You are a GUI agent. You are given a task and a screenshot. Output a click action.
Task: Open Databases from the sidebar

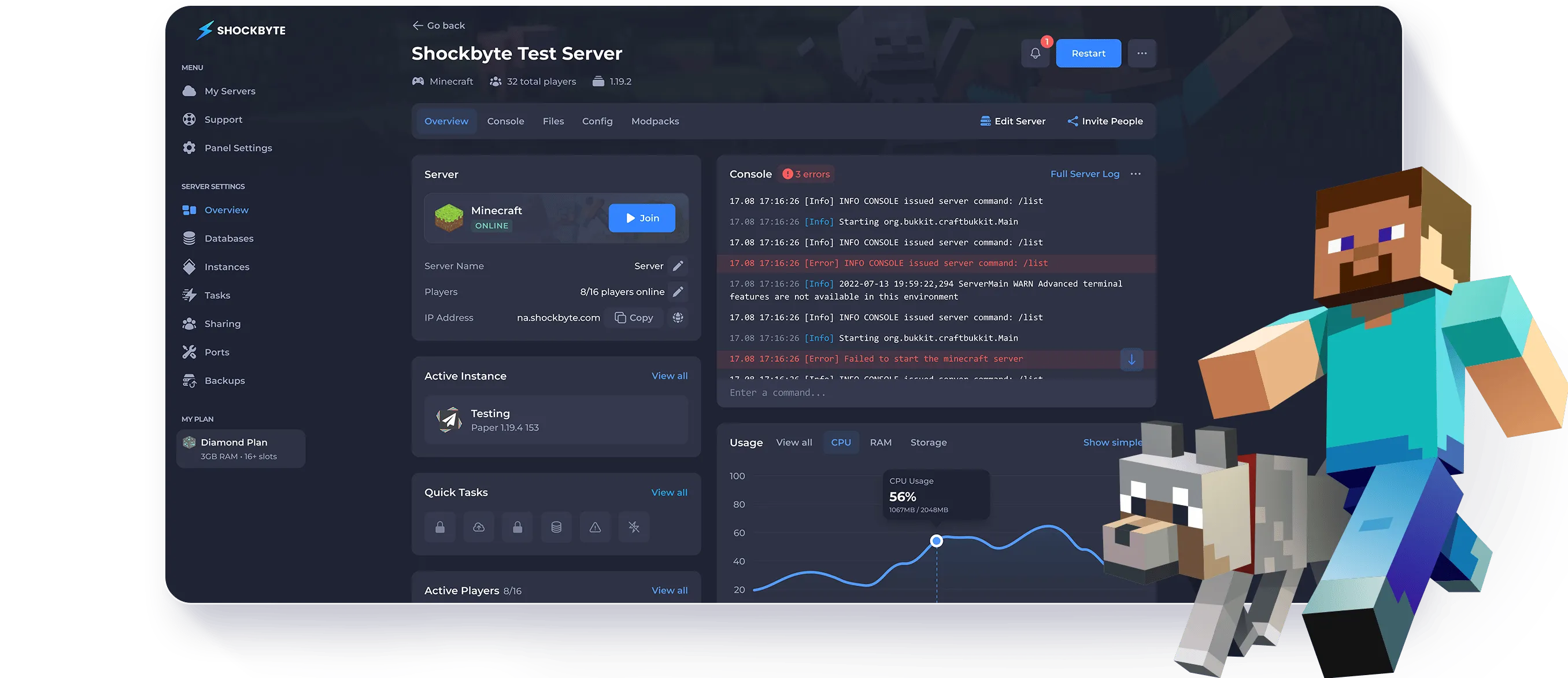point(229,238)
